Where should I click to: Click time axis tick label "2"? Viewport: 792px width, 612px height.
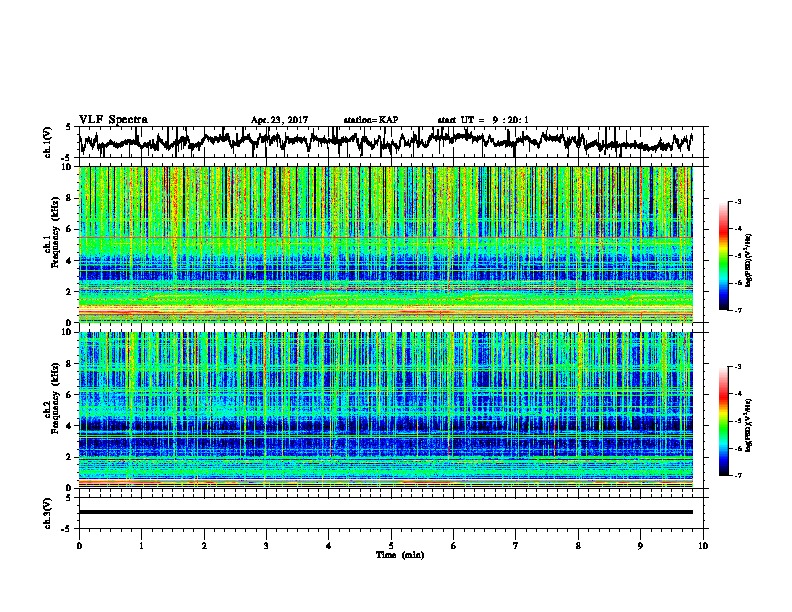[x=204, y=546]
